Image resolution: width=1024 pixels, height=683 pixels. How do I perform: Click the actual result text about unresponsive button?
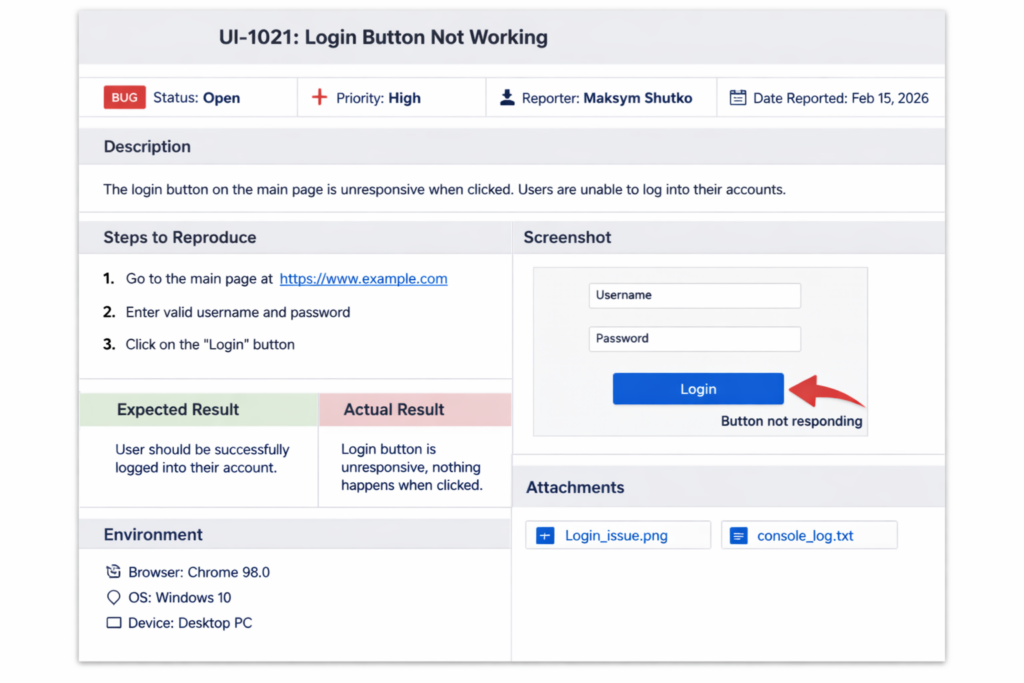pyautogui.click(x=411, y=467)
